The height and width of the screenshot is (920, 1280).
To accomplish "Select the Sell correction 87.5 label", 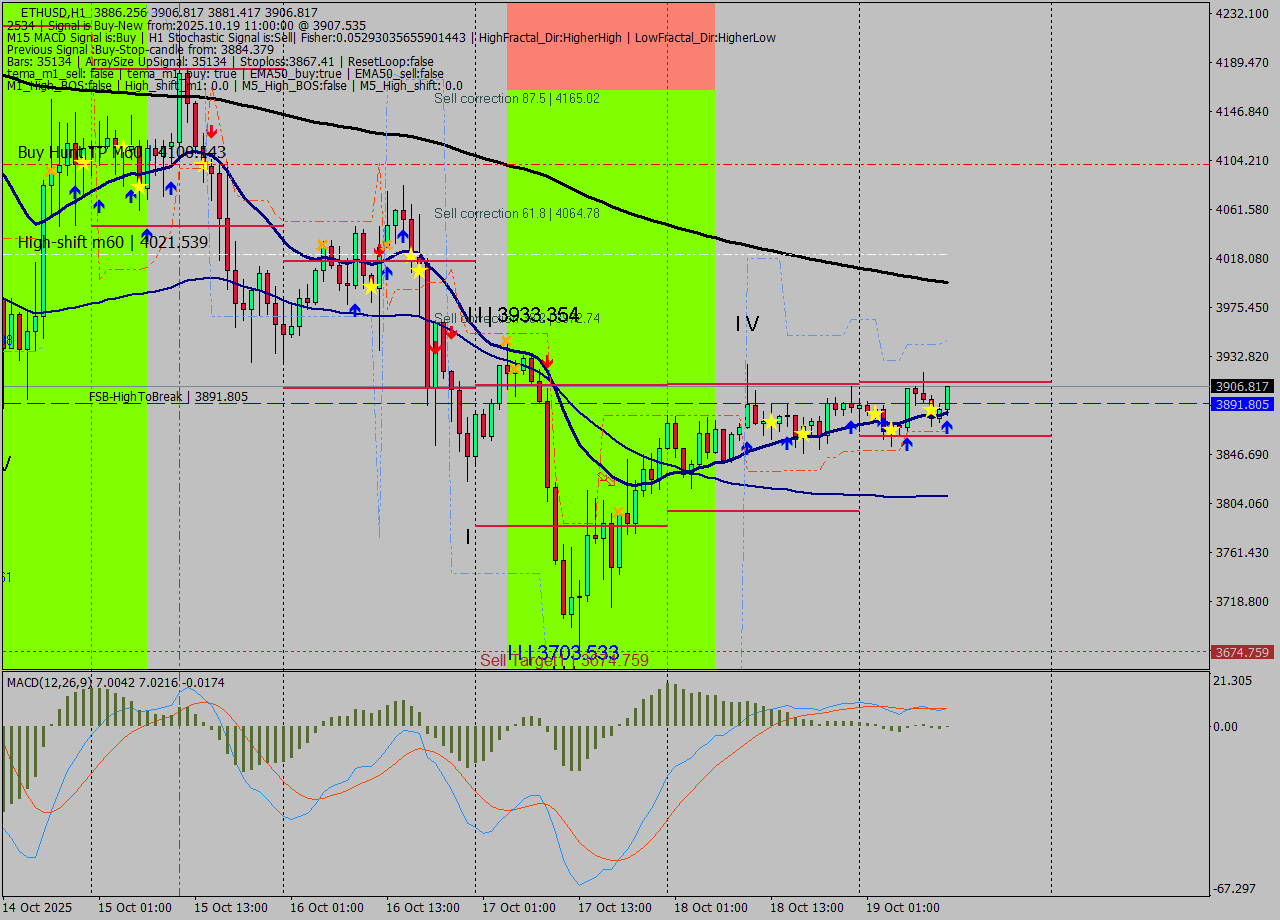I will 516,99.
